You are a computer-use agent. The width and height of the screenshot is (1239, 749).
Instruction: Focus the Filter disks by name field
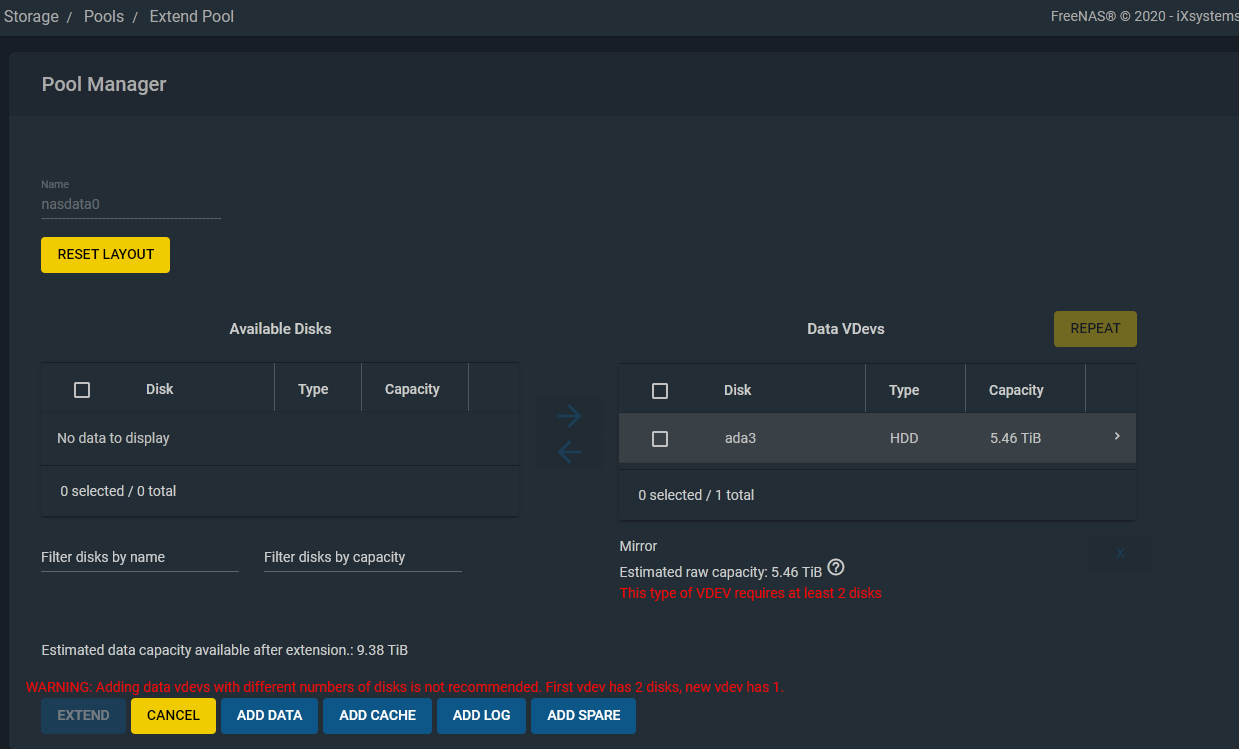(x=140, y=557)
